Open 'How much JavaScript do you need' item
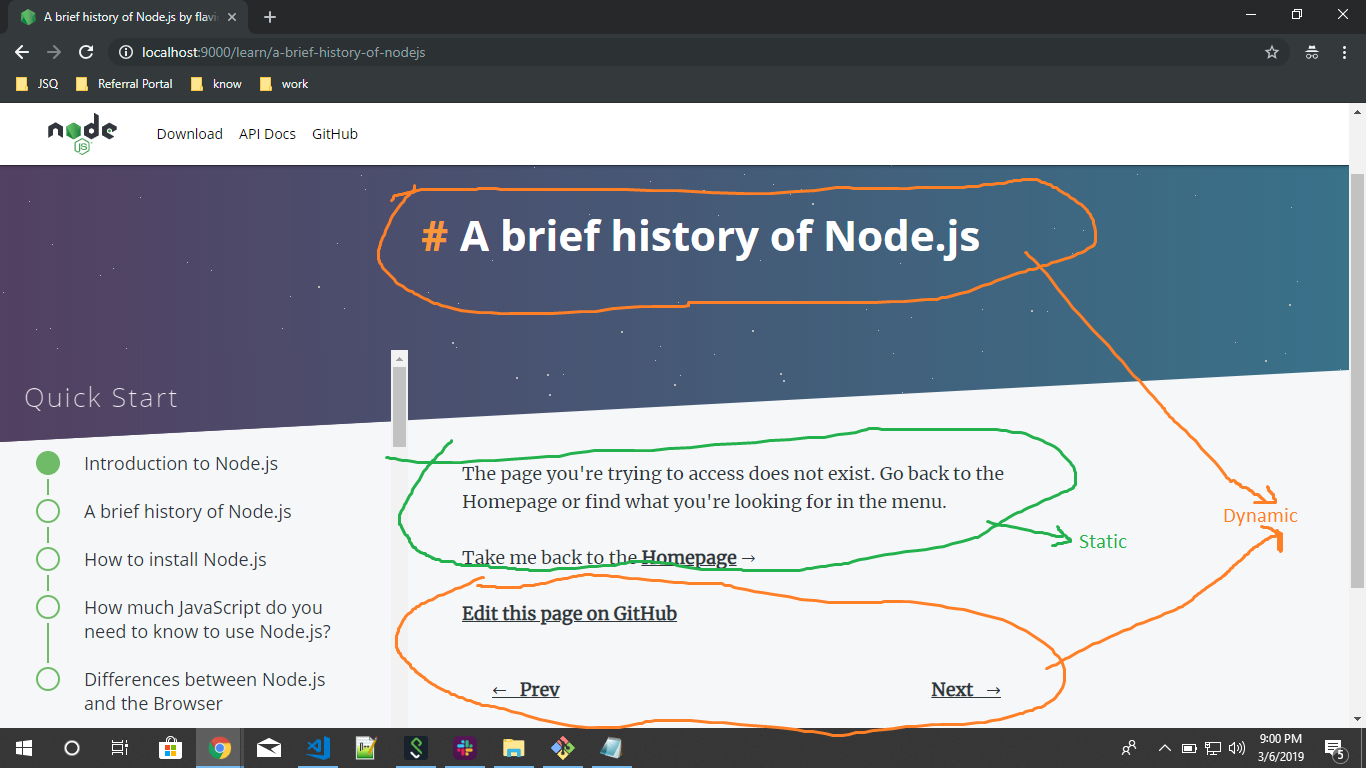1366x768 pixels. (207, 619)
